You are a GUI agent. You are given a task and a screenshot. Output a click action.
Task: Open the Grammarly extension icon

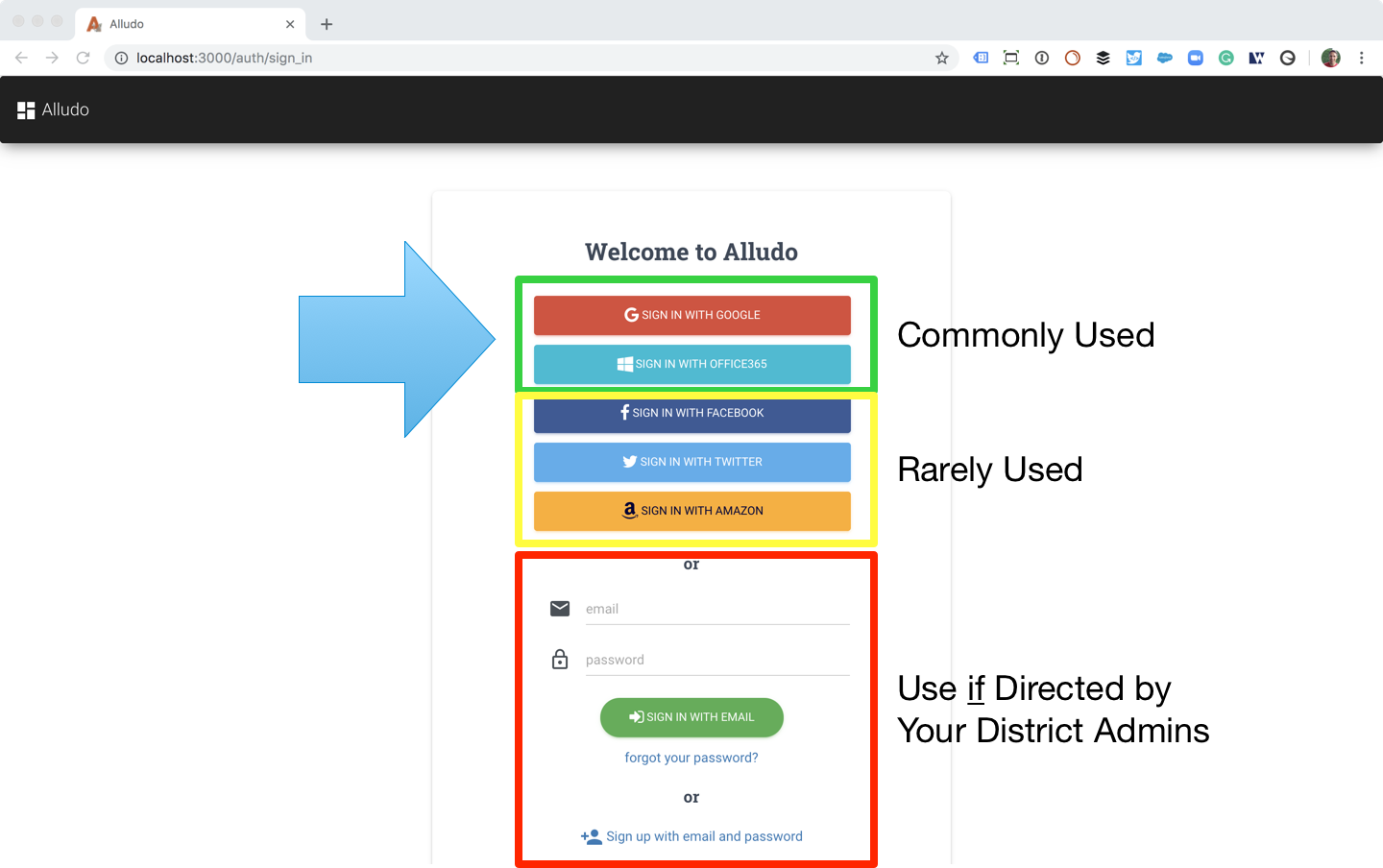coord(1226,58)
